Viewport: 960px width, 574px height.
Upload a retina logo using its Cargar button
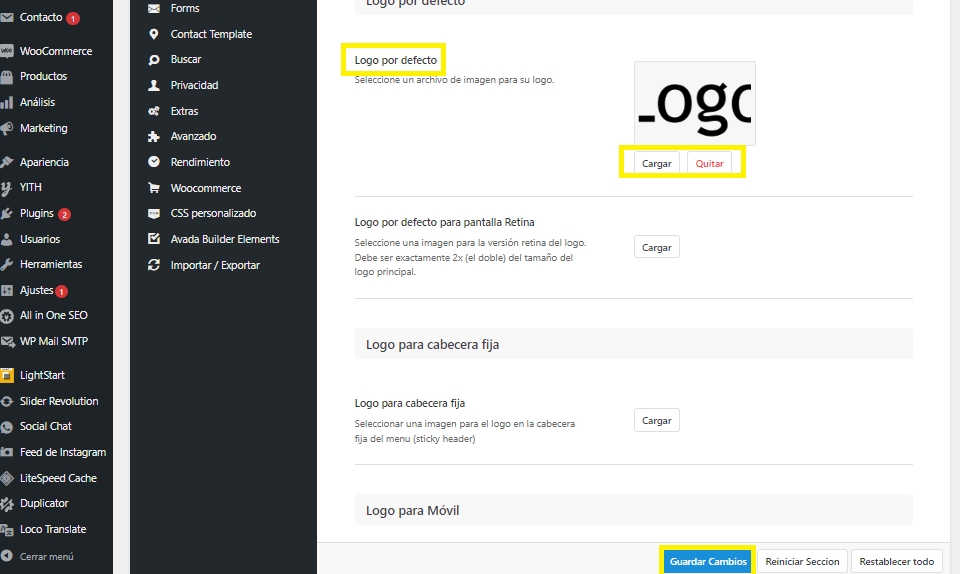656,247
